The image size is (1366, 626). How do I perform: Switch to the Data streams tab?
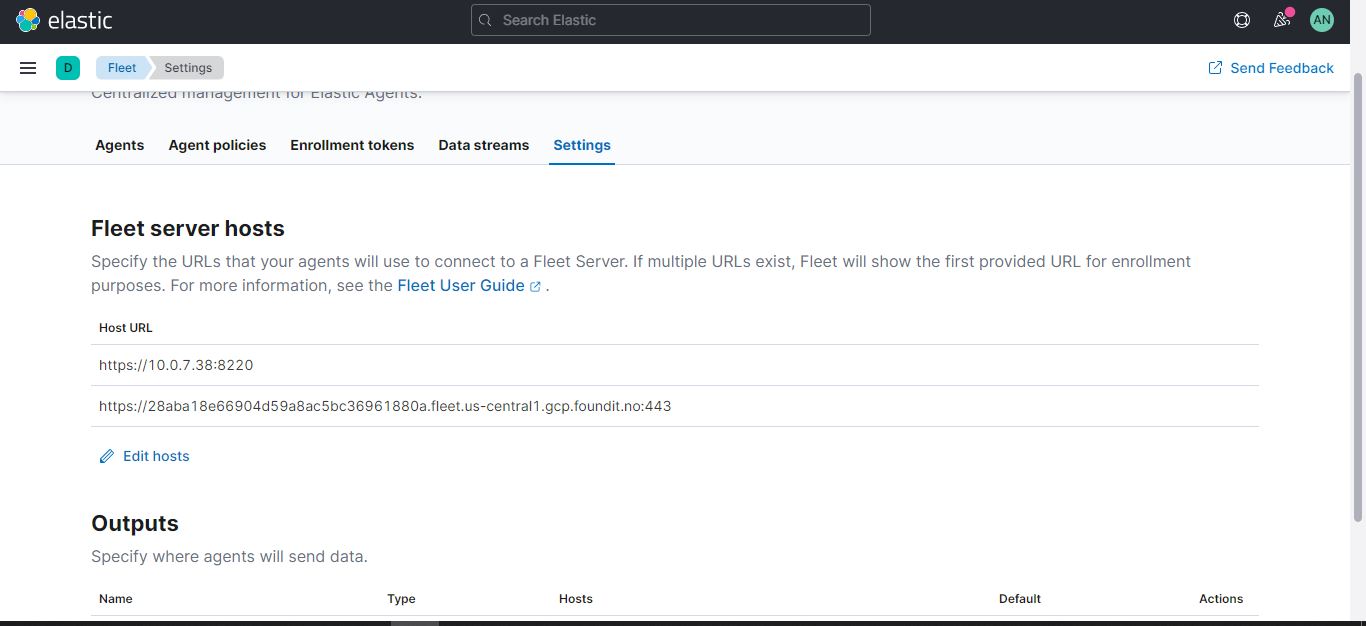483,145
